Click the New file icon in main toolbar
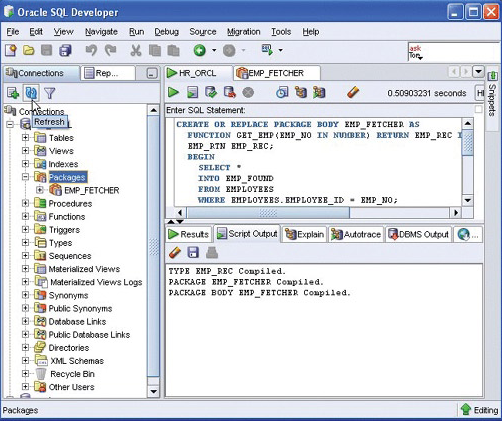The height and width of the screenshot is (421, 502). 11,50
